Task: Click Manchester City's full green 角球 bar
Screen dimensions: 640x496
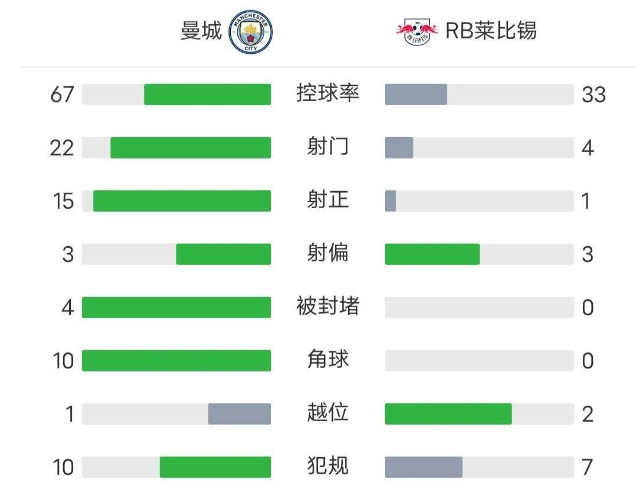Action: [176, 360]
